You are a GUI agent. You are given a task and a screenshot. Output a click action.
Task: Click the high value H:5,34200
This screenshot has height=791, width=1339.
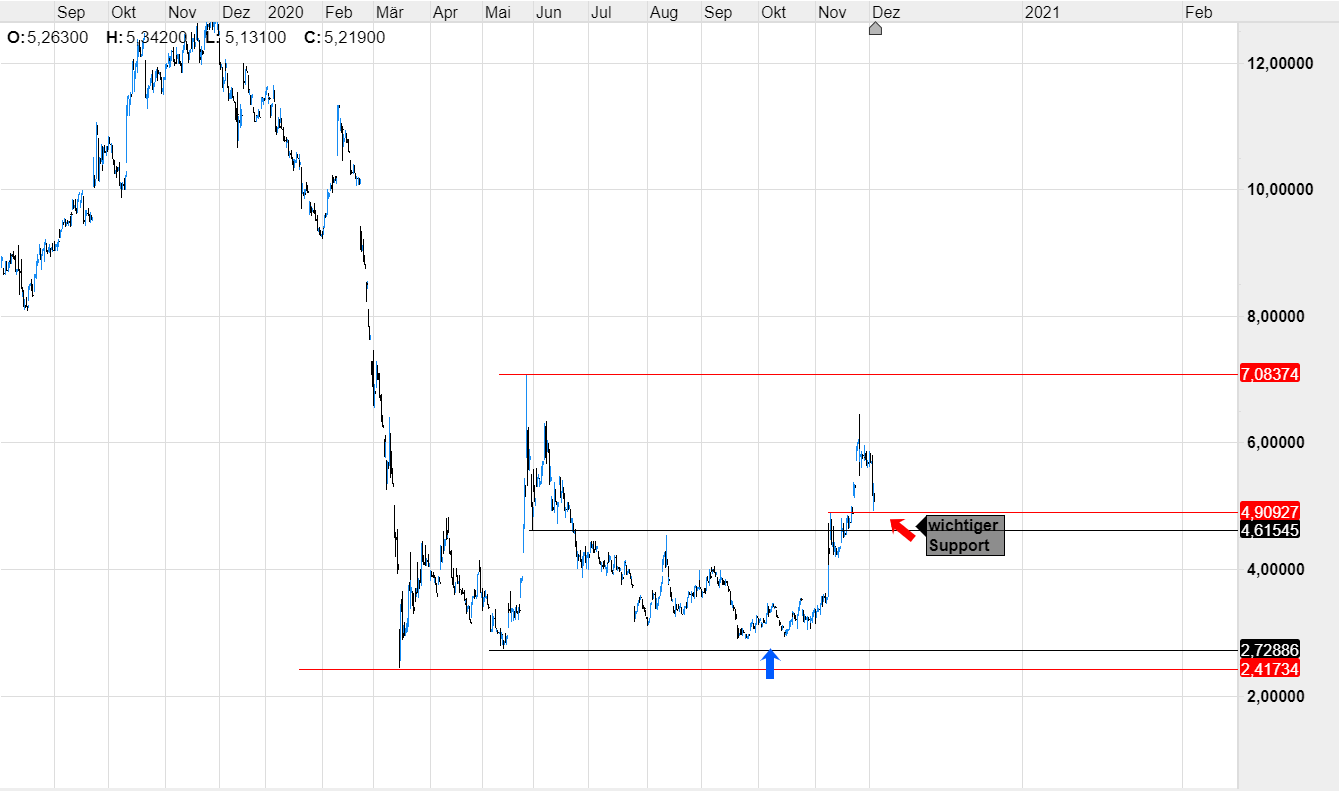pyautogui.click(x=147, y=37)
